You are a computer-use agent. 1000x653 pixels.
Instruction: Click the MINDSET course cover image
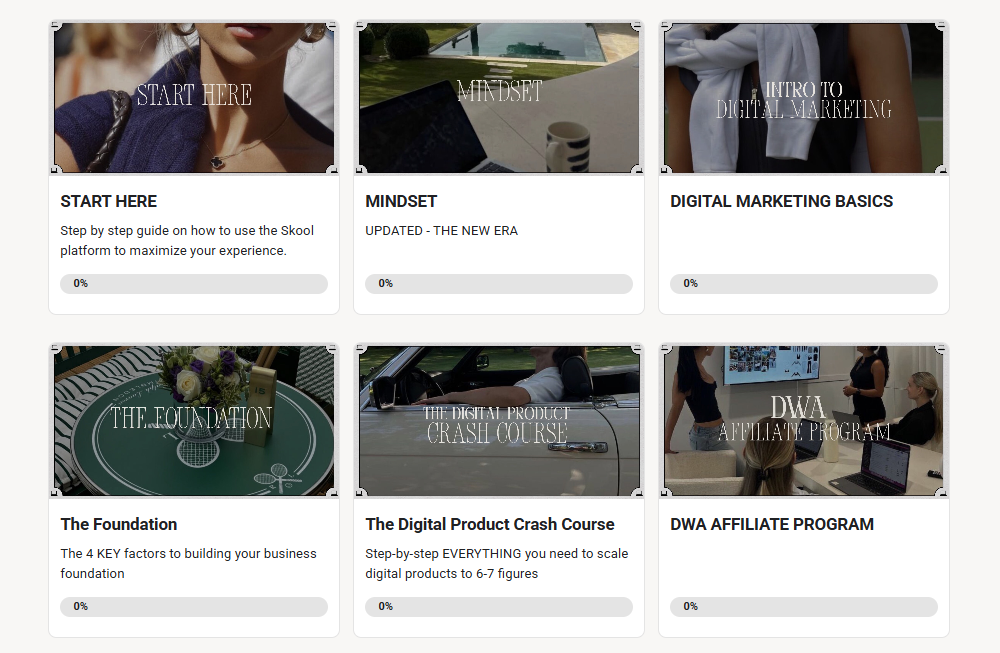(498, 98)
